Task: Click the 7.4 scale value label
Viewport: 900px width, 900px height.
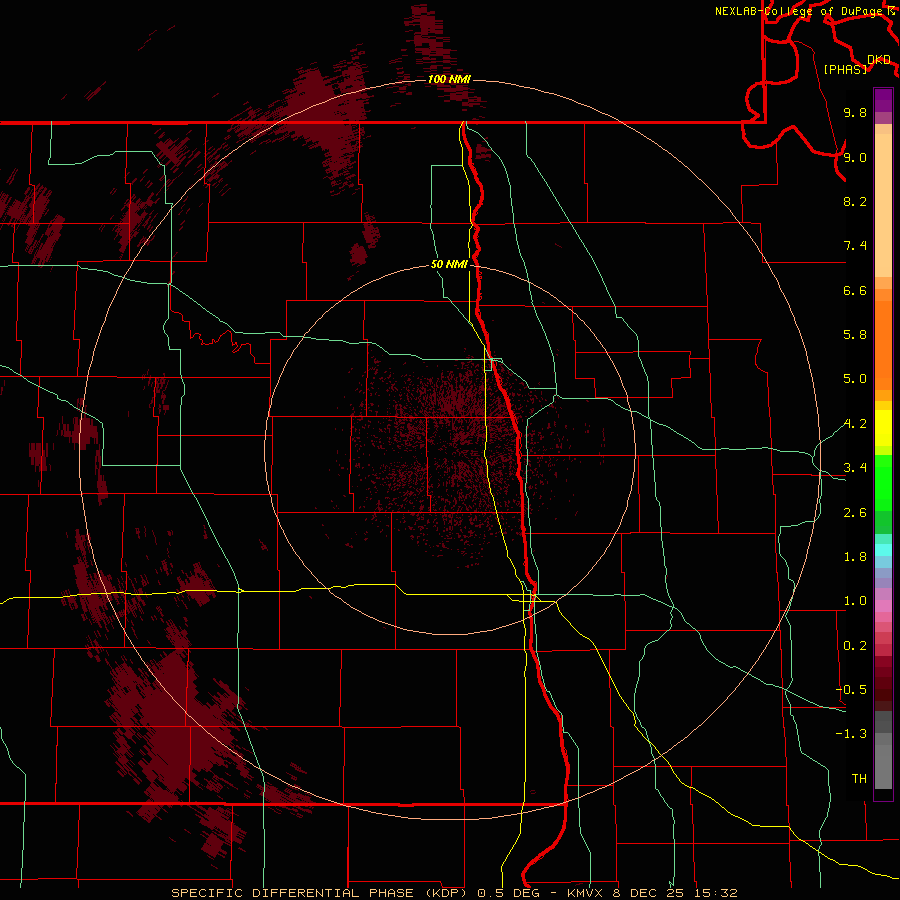Action: (855, 246)
